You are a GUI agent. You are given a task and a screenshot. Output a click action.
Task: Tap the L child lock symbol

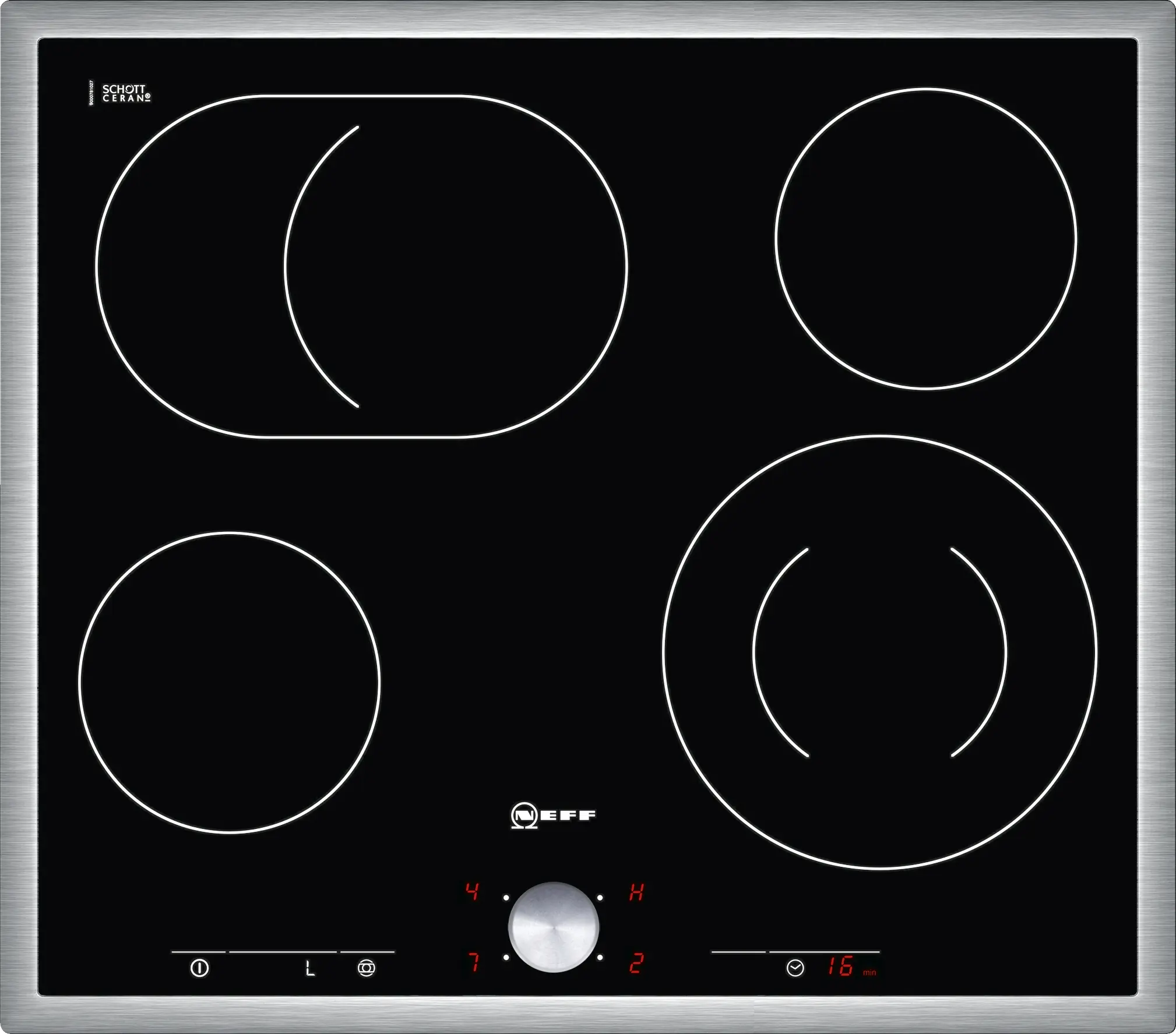310,968
